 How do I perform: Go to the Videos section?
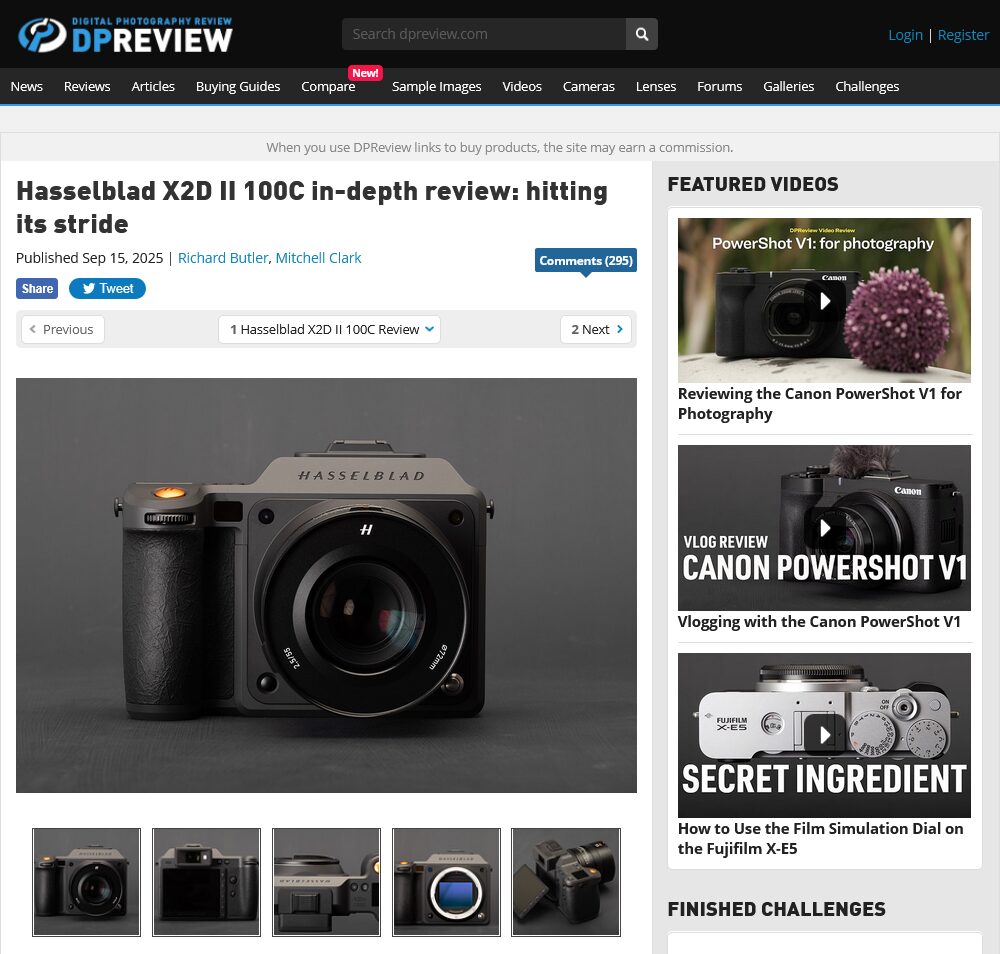point(522,87)
